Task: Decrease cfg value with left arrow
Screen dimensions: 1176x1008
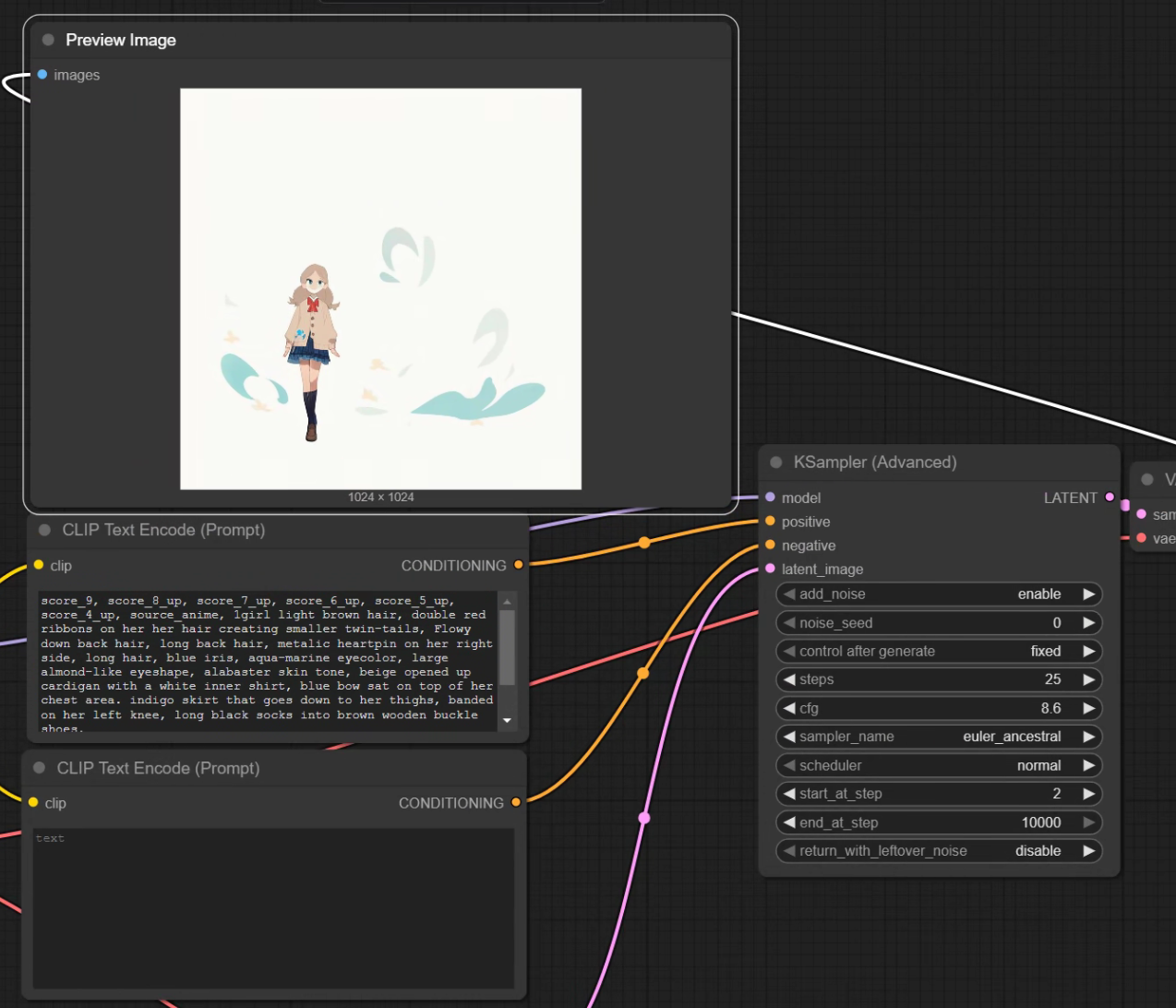Action: (789, 708)
